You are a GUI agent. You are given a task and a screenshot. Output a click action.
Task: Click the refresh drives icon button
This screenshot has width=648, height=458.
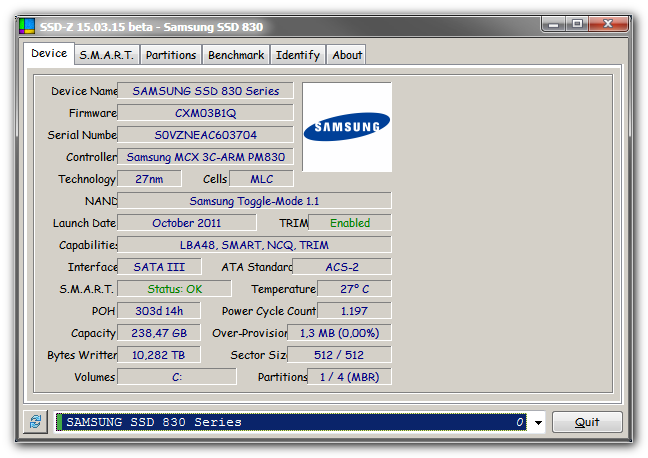point(35,422)
